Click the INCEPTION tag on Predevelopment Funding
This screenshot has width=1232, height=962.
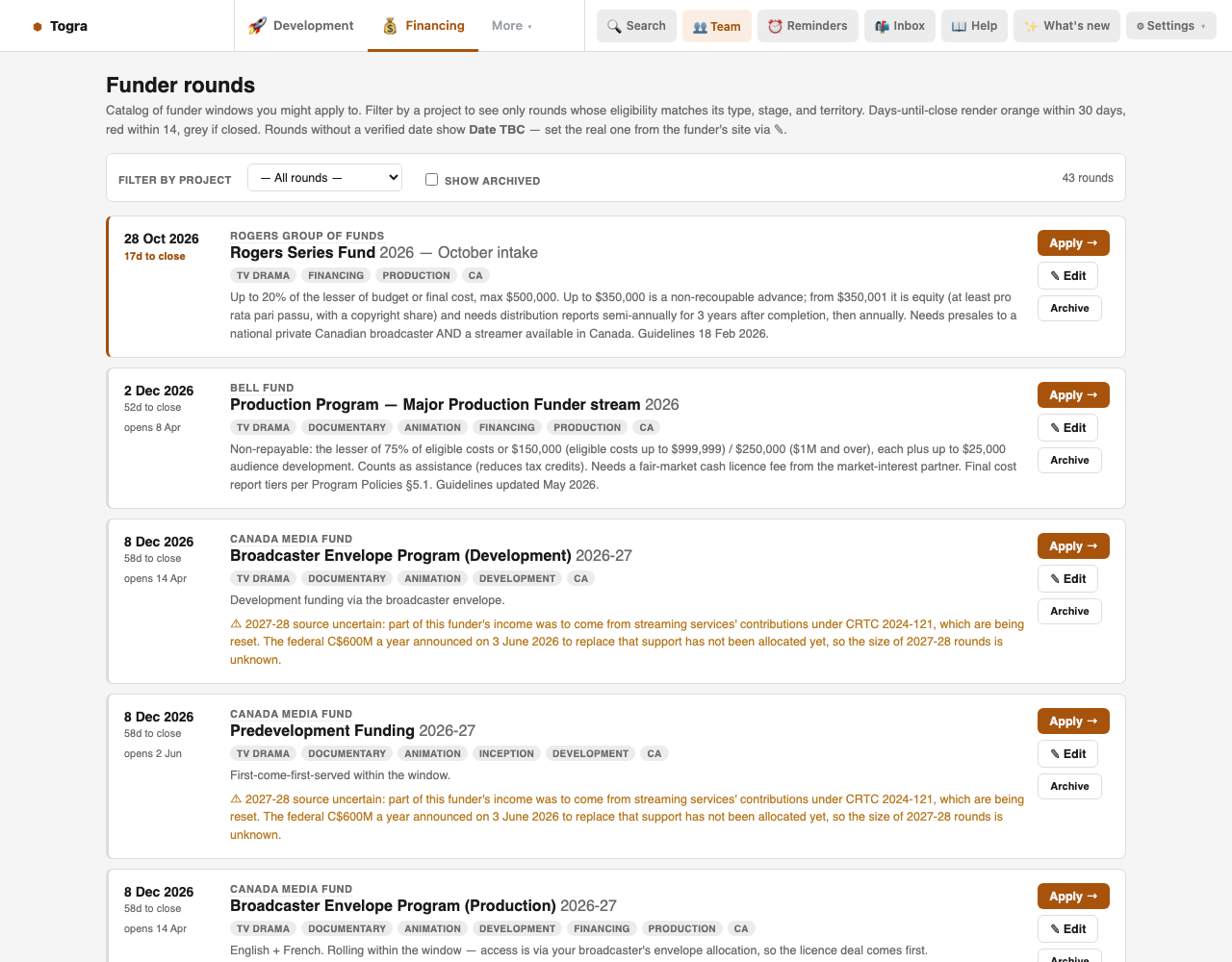pos(506,753)
